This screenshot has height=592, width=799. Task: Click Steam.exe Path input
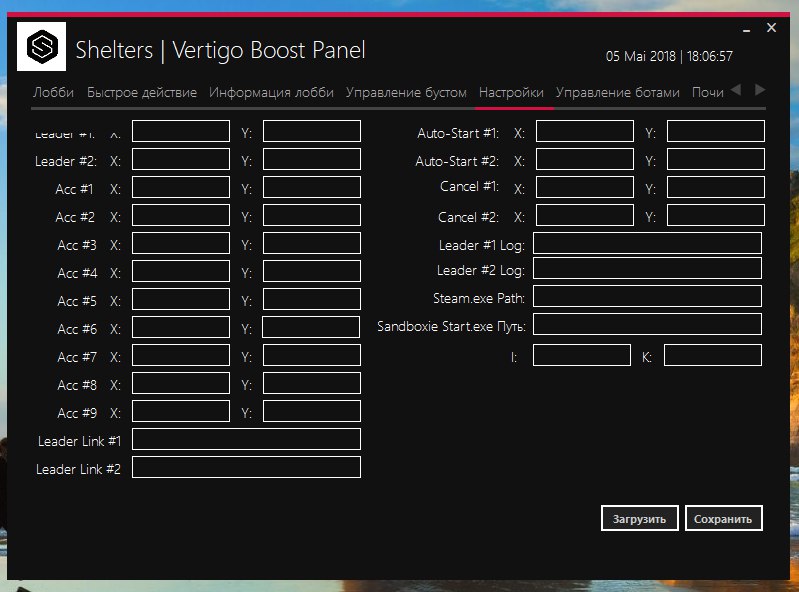pyautogui.click(x=648, y=297)
